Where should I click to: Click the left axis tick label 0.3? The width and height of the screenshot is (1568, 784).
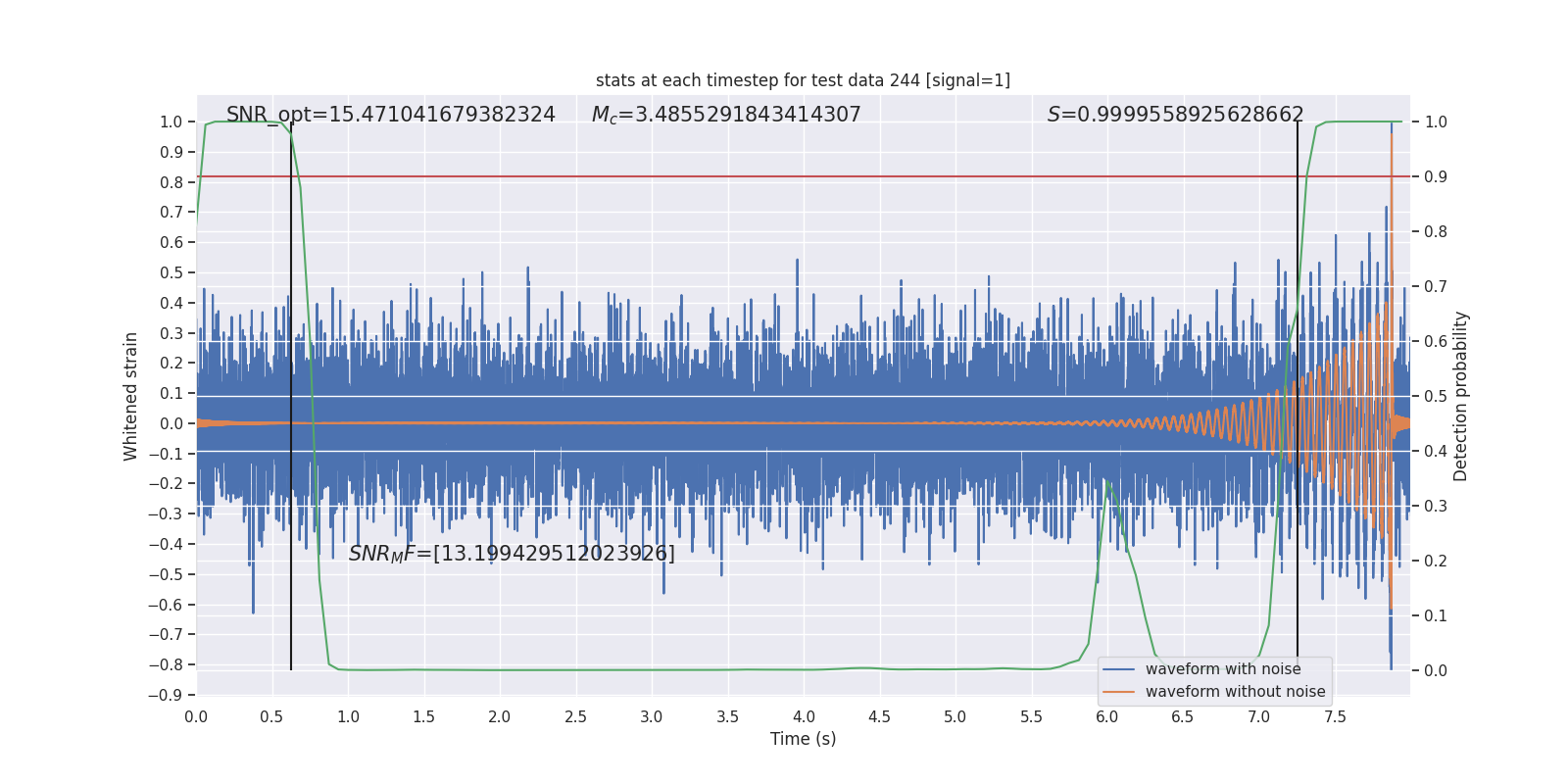(171, 333)
